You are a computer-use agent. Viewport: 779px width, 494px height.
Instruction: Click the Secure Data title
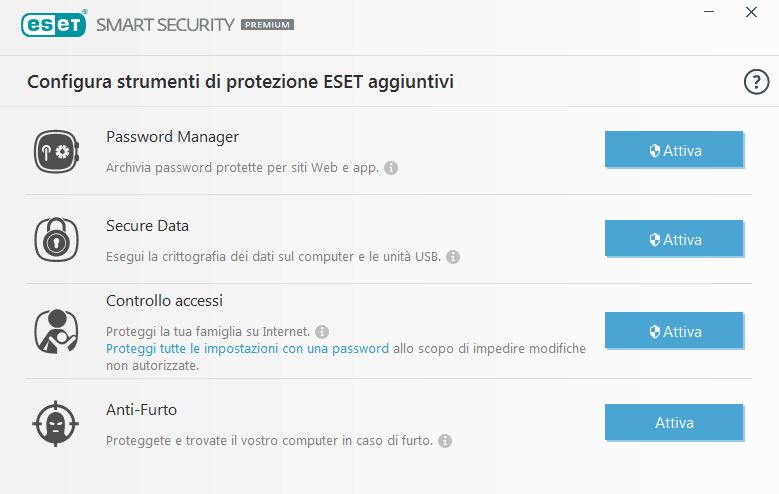(x=147, y=225)
